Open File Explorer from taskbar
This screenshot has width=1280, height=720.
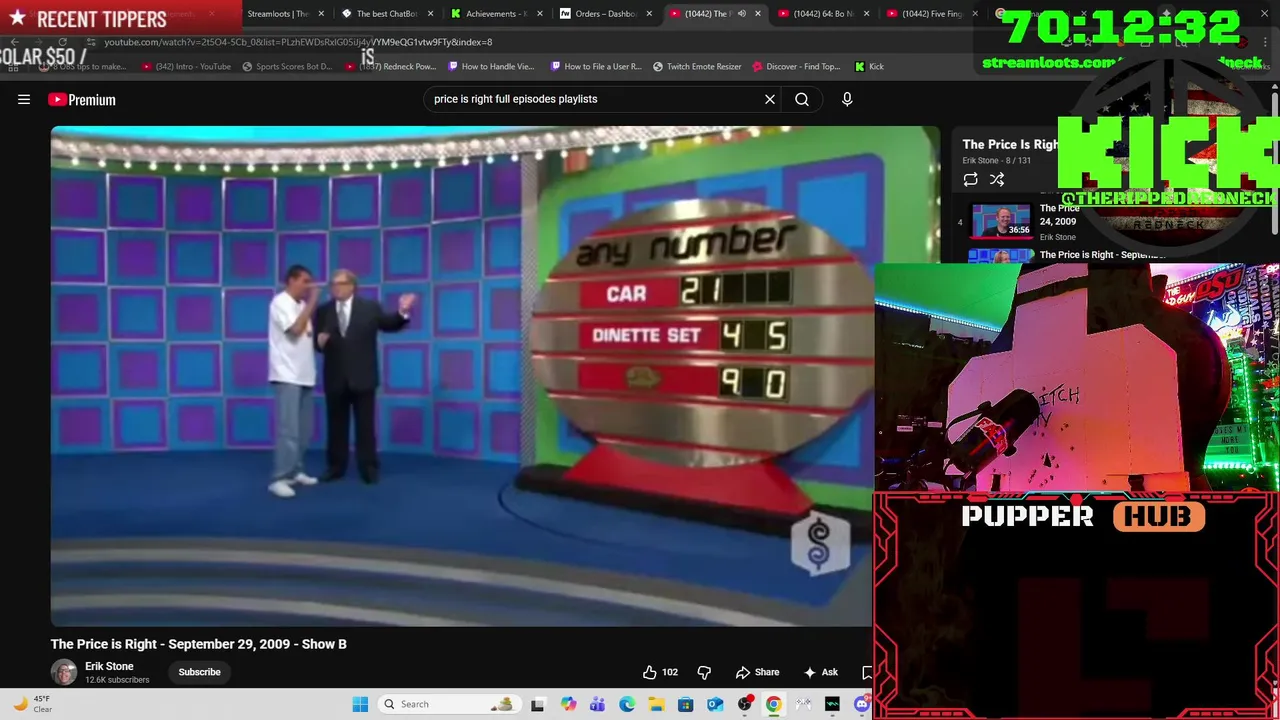point(656,704)
